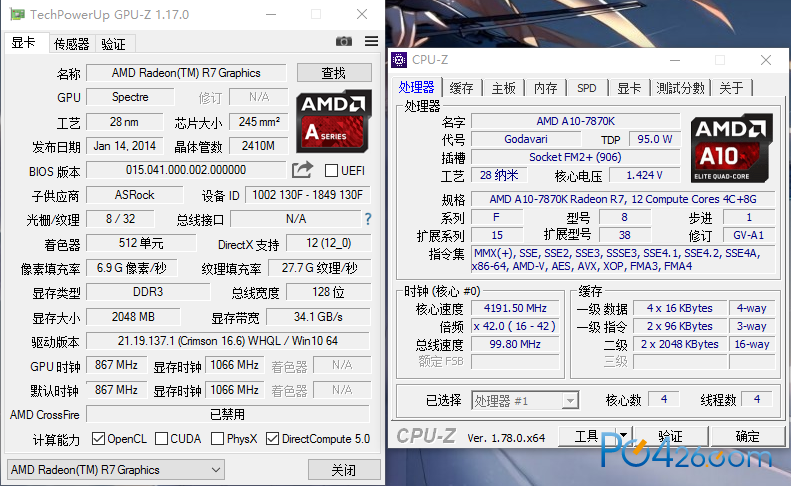Click the release date Jan 14, 2014 value
Image resolution: width=791 pixels, height=486 pixels.
coord(125,146)
